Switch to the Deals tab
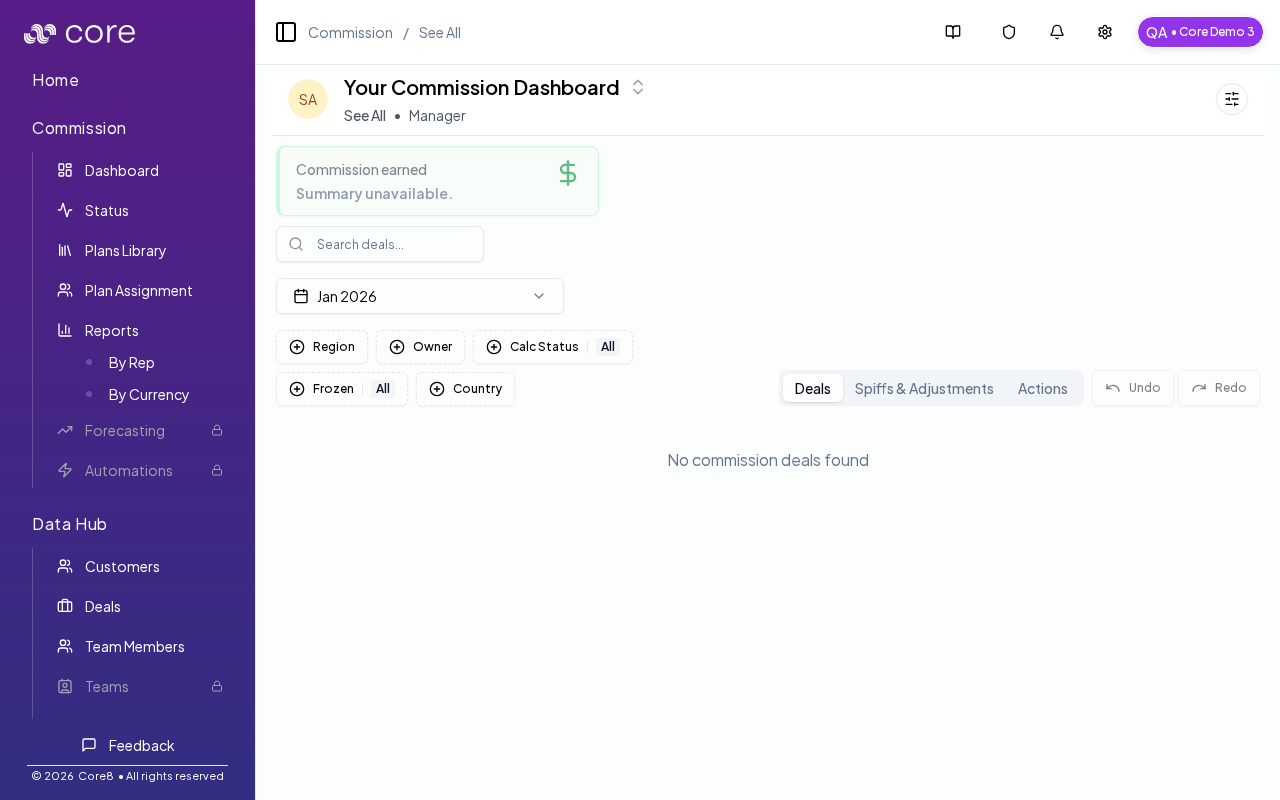Viewport: 1280px width, 800px height. tap(812, 388)
